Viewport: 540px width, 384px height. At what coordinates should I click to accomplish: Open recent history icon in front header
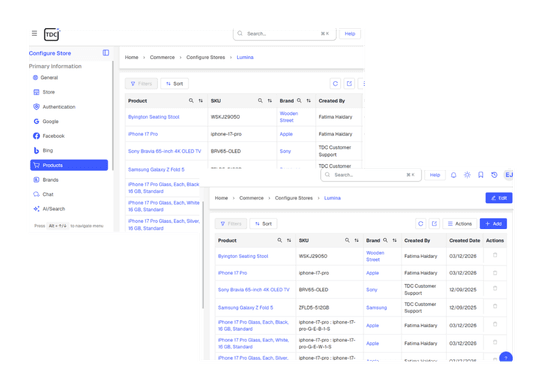pyautogui.click(x=494, y=175)
